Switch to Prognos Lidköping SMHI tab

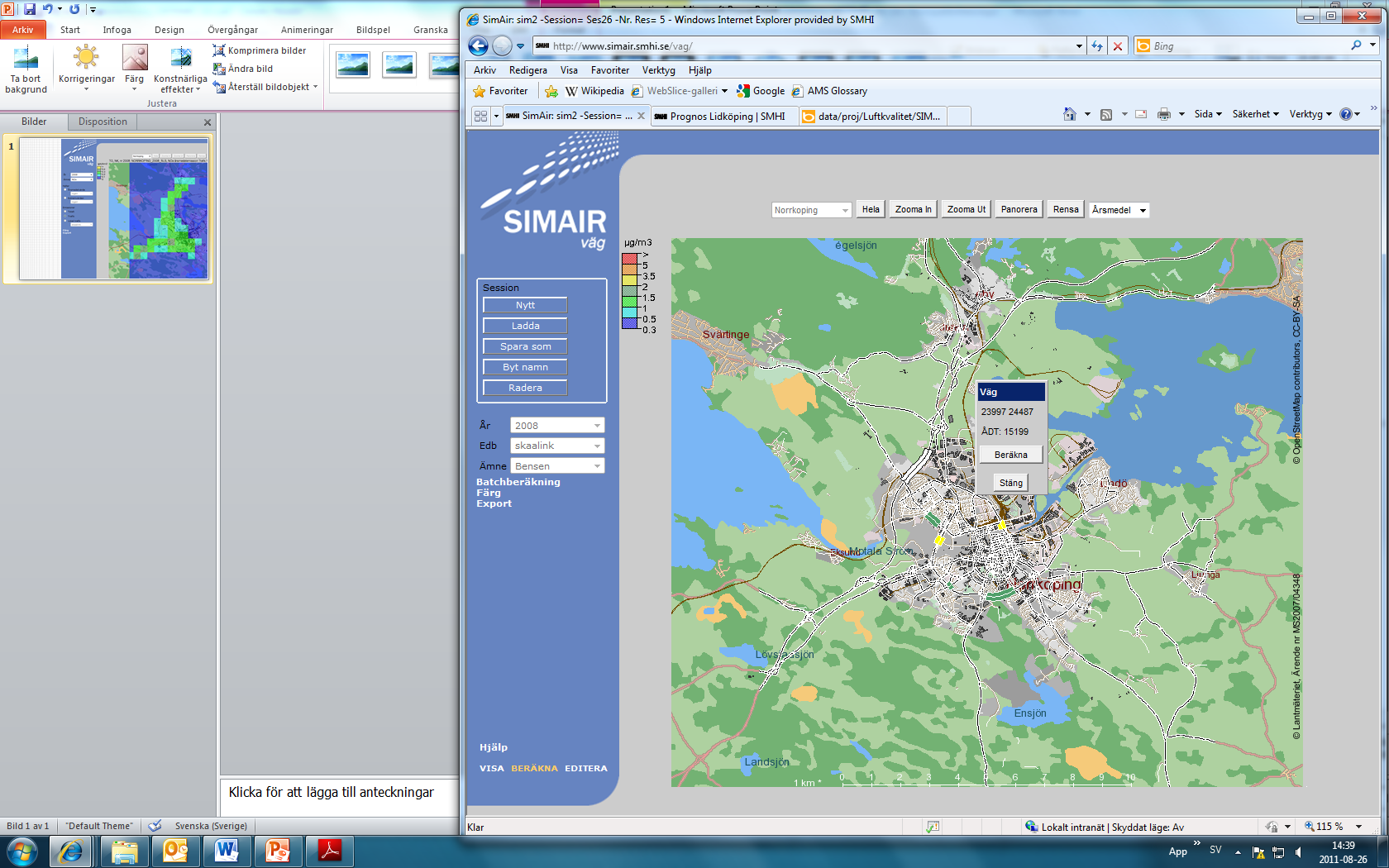coord(723,116)
